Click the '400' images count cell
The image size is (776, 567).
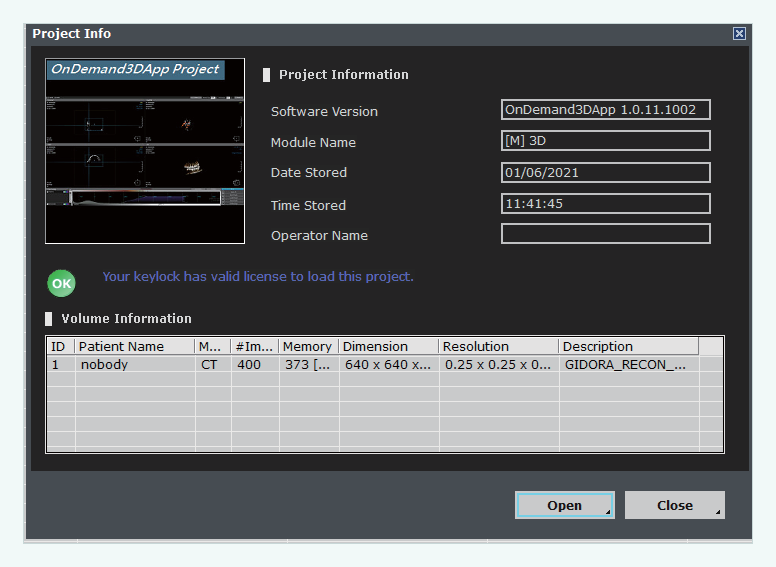pos(255,365)
